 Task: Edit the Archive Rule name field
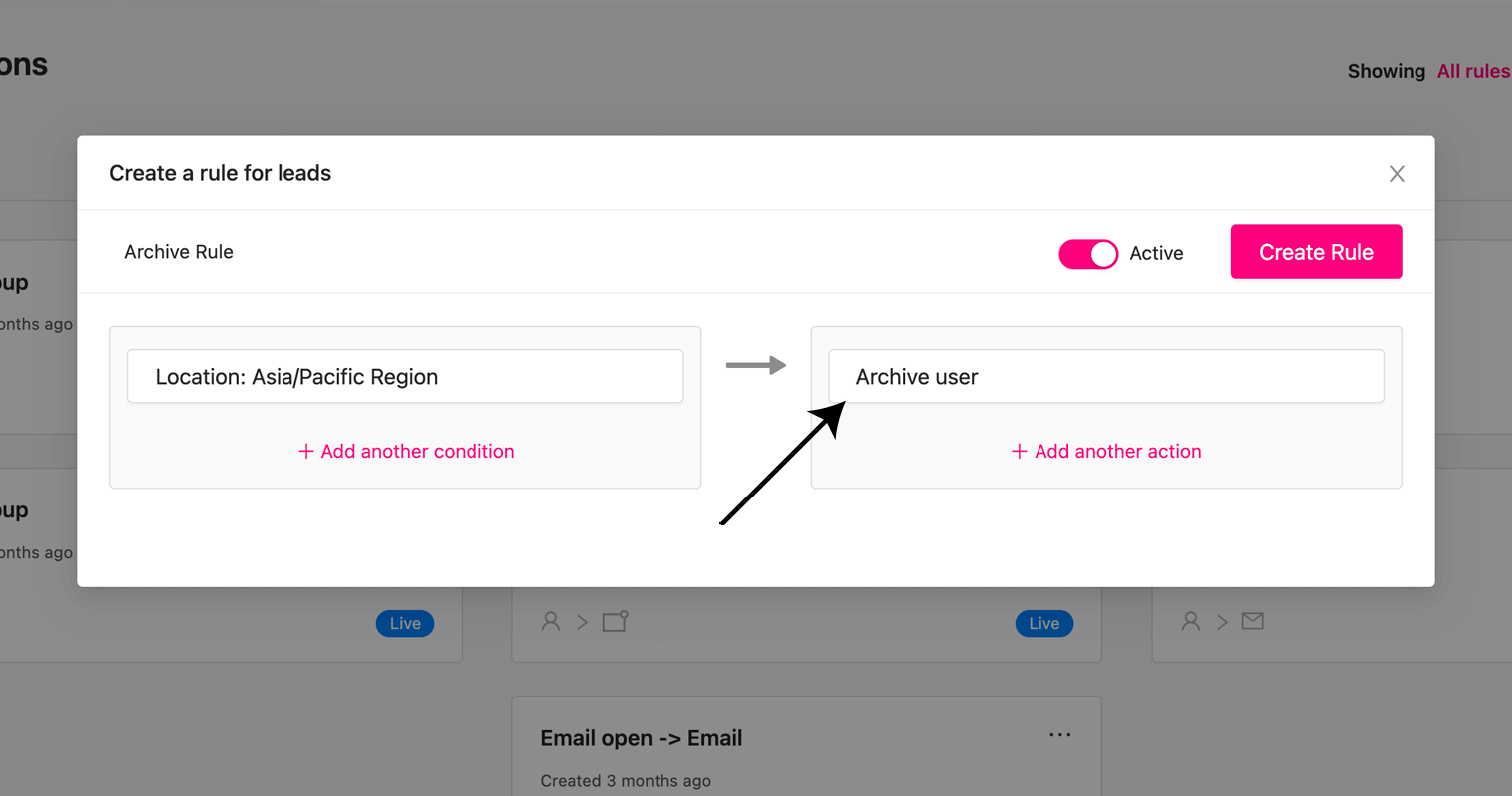179,252
